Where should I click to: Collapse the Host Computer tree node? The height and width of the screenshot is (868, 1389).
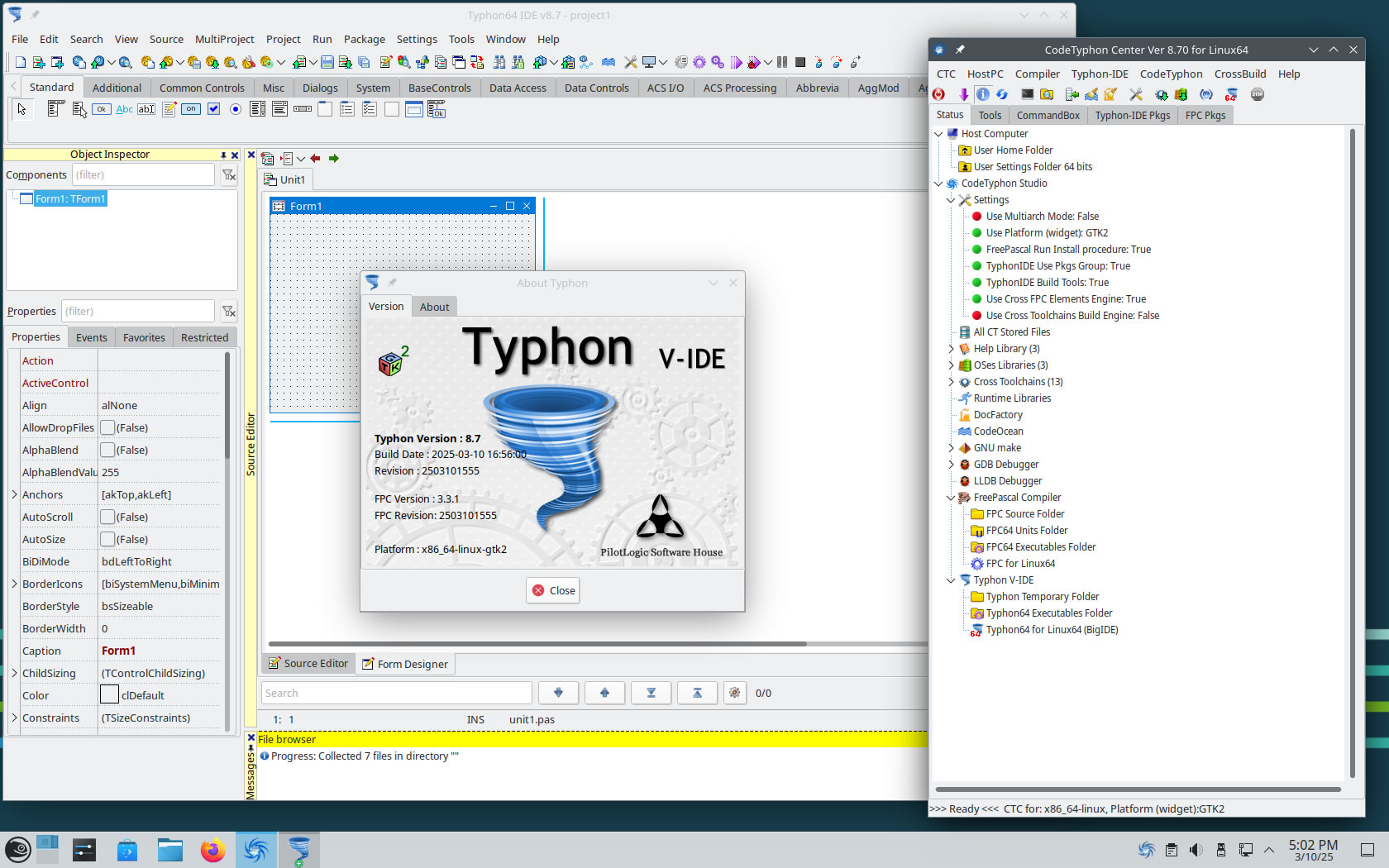coord(938,133)
